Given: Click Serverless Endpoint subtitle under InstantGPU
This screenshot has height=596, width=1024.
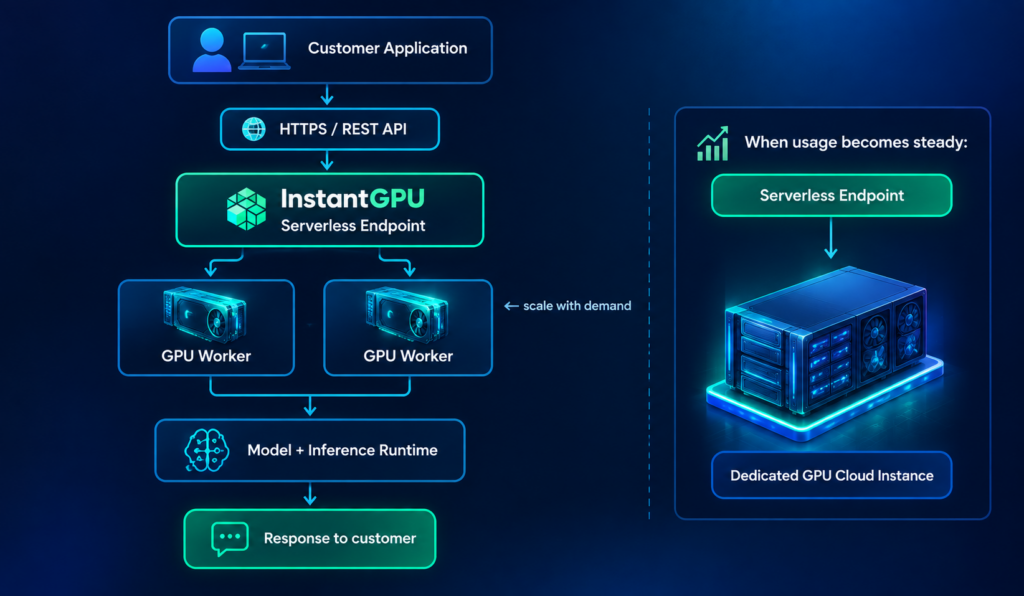Looking at the screenshot, I should [x=353, y=226].
